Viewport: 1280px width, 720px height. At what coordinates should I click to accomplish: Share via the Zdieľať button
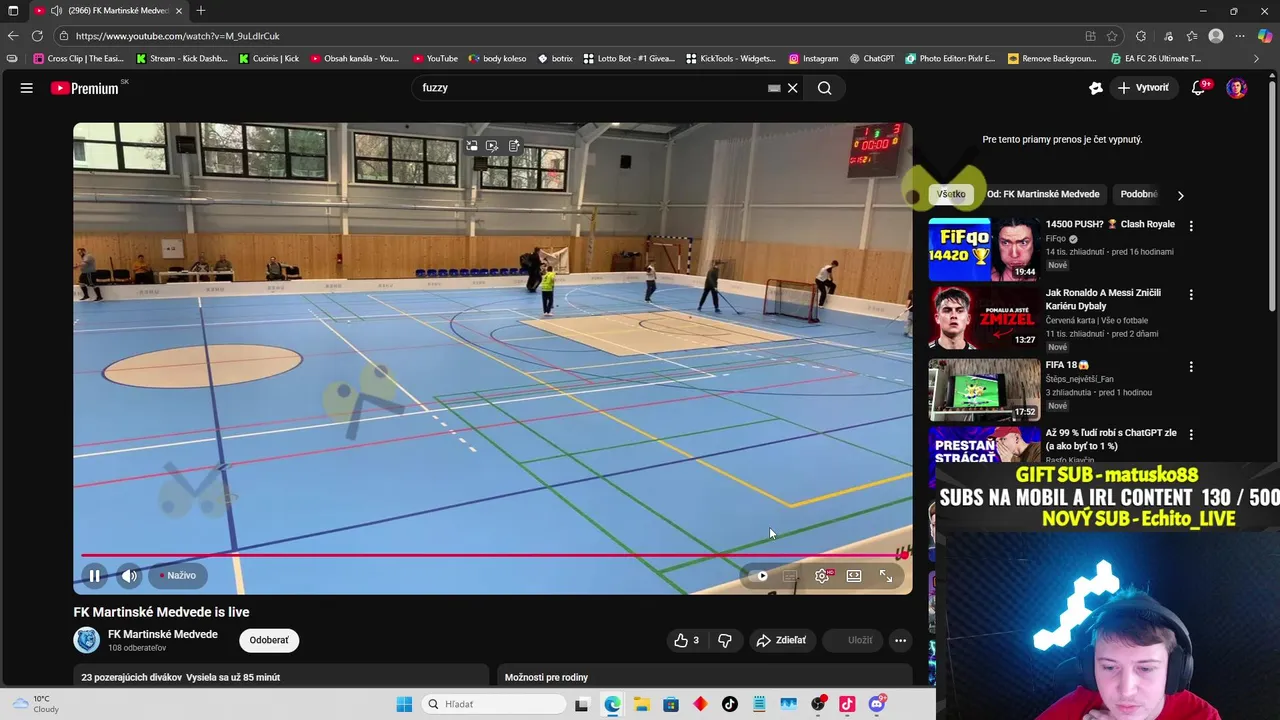click(x=781, y=640)
